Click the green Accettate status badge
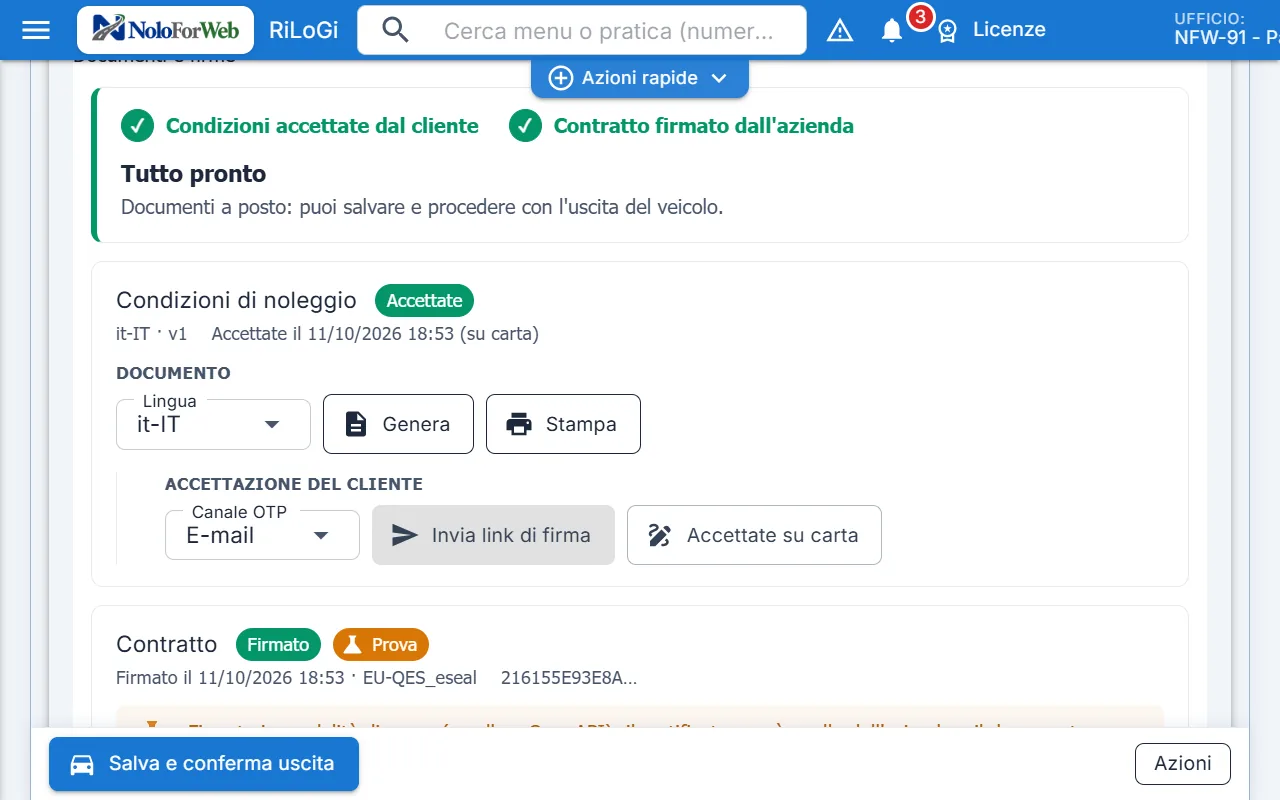 coord(424,300)
